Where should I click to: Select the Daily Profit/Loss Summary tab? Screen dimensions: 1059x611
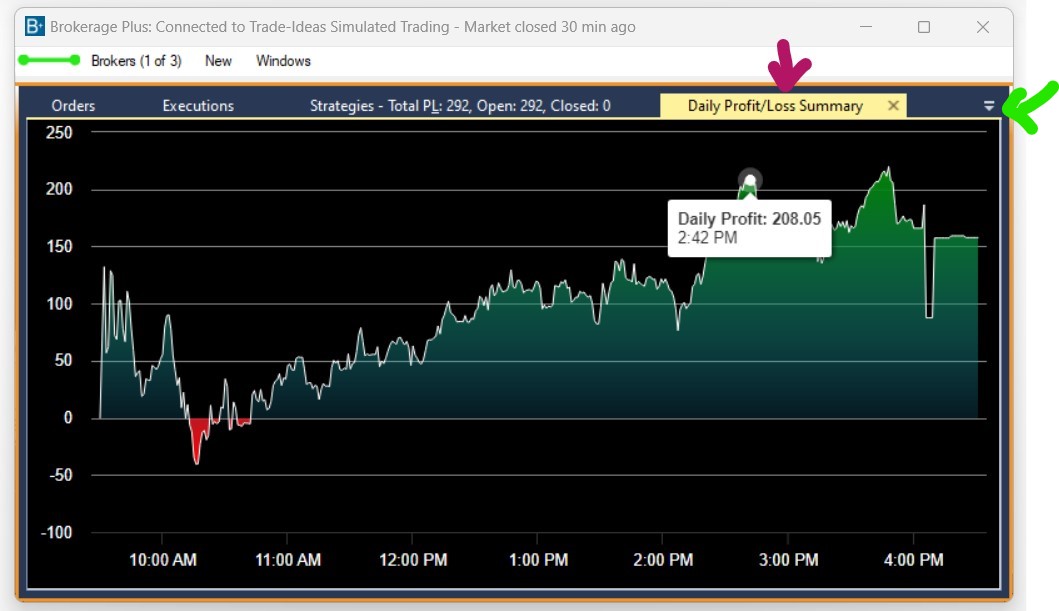[774, 106]
